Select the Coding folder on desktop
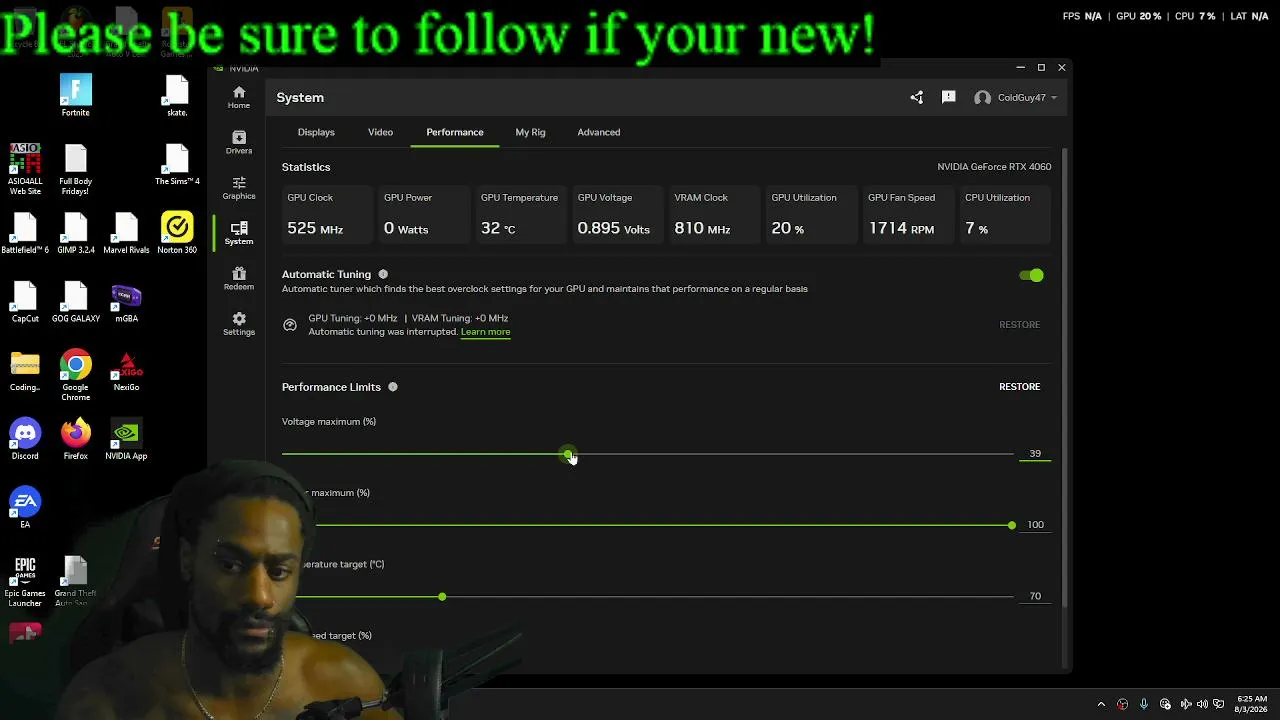The image size is (1280, 720). pos(25,371)
